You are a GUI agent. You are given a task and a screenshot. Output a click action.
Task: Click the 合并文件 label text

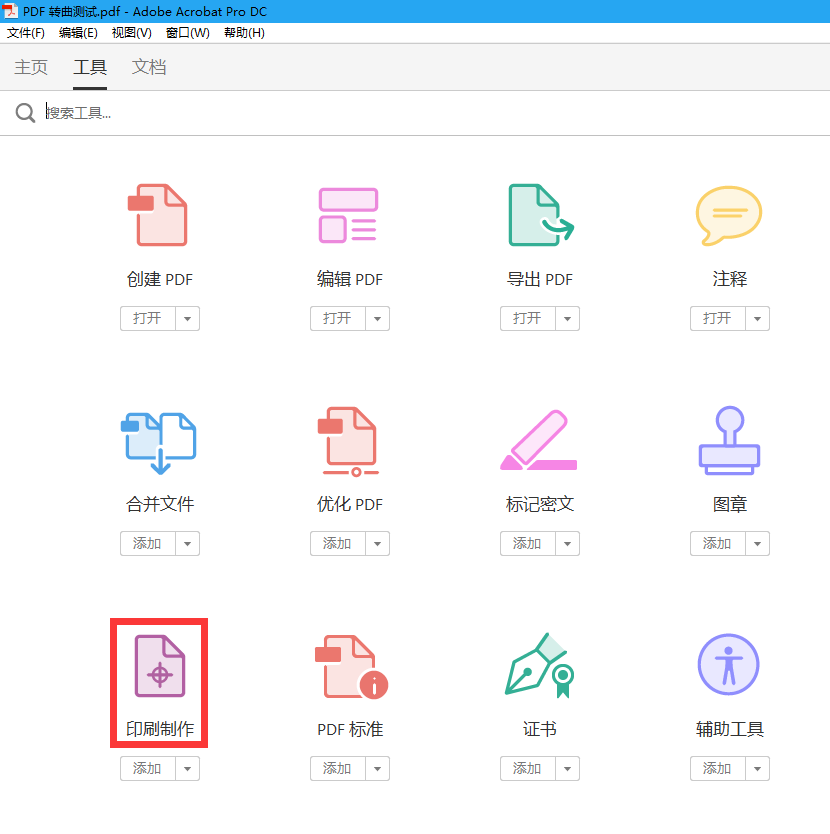coord(160,504)
